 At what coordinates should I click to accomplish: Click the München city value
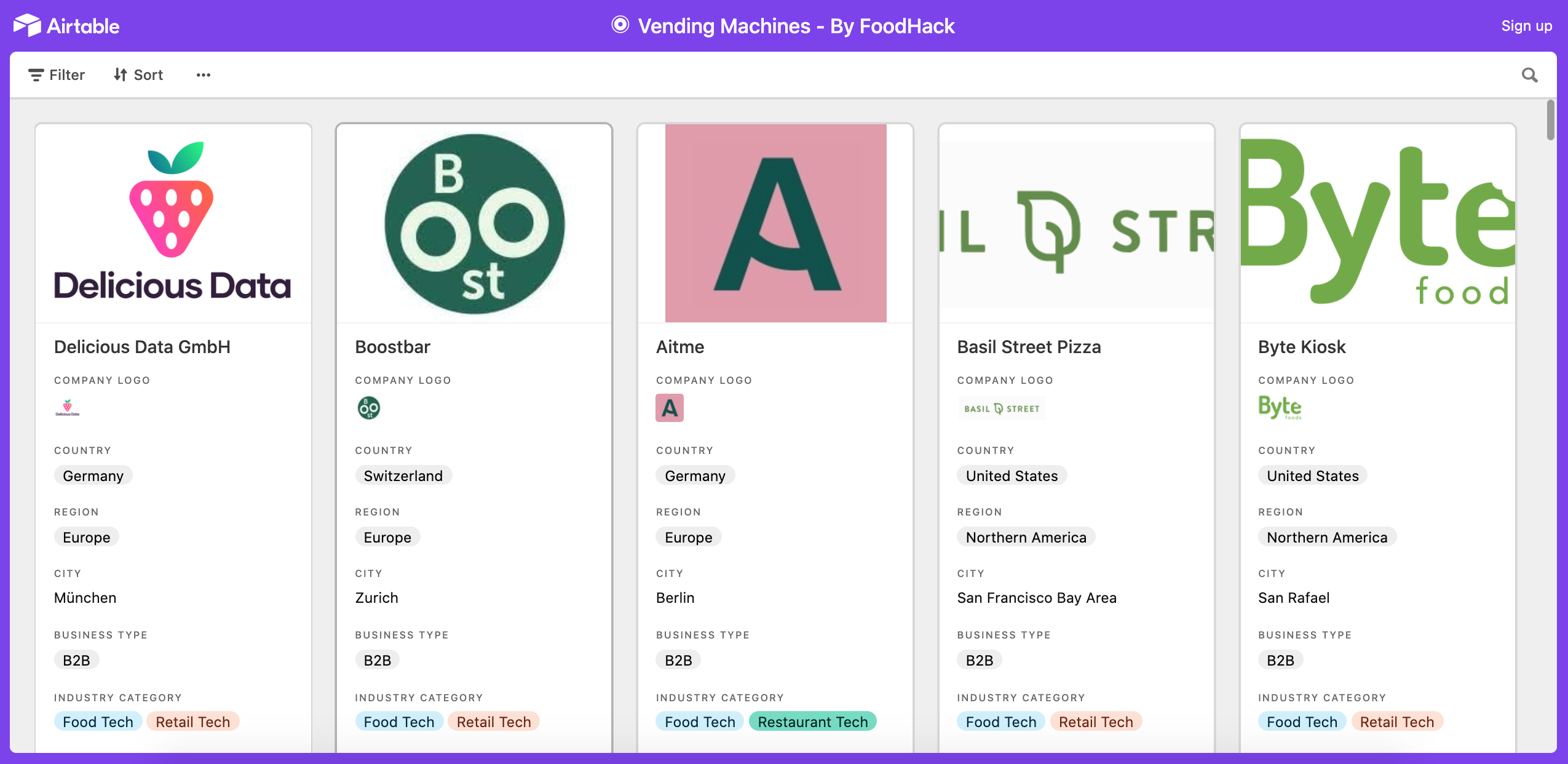coord(85,598)
